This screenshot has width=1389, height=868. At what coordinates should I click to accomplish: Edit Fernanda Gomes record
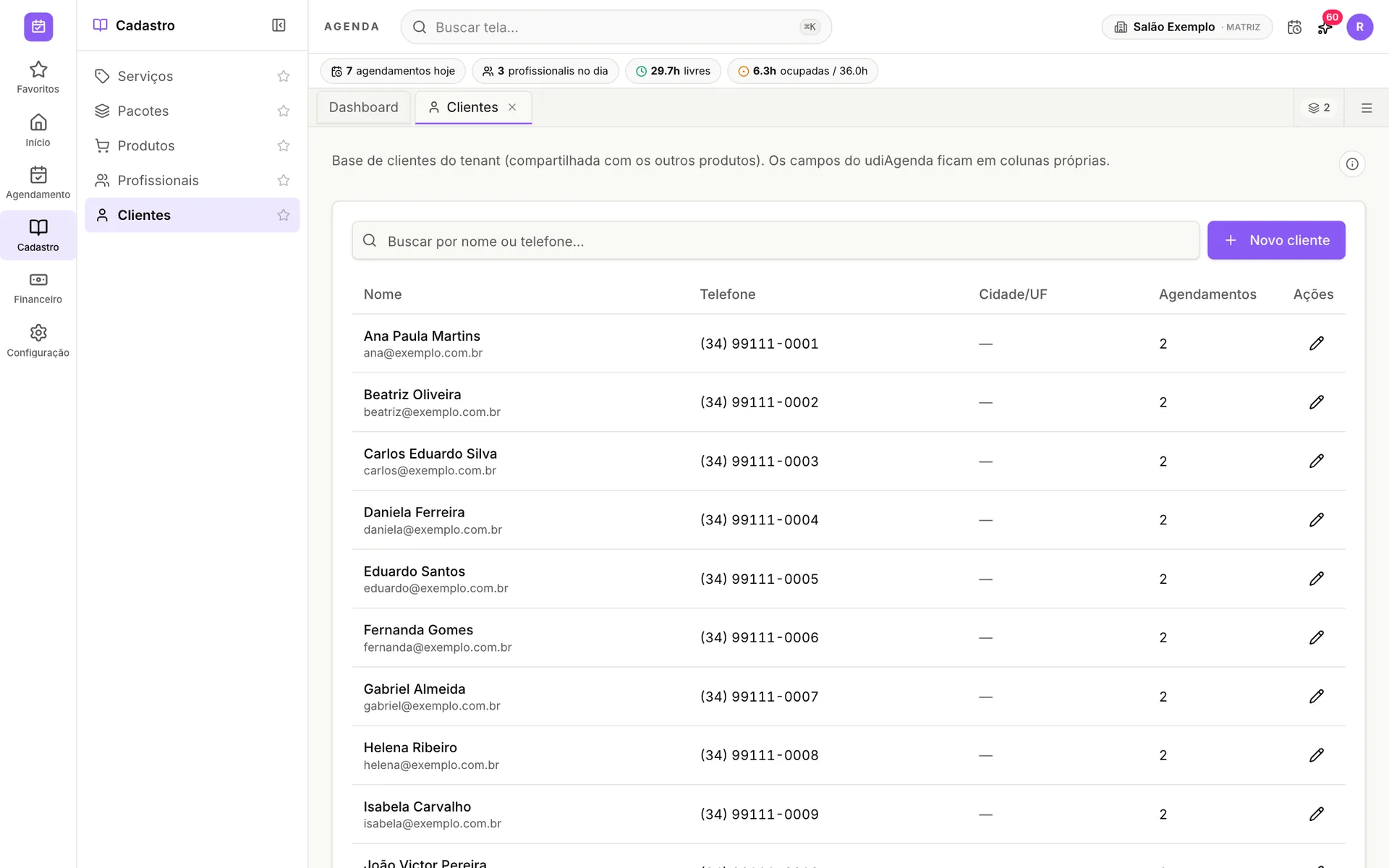tap(1316, 638)
